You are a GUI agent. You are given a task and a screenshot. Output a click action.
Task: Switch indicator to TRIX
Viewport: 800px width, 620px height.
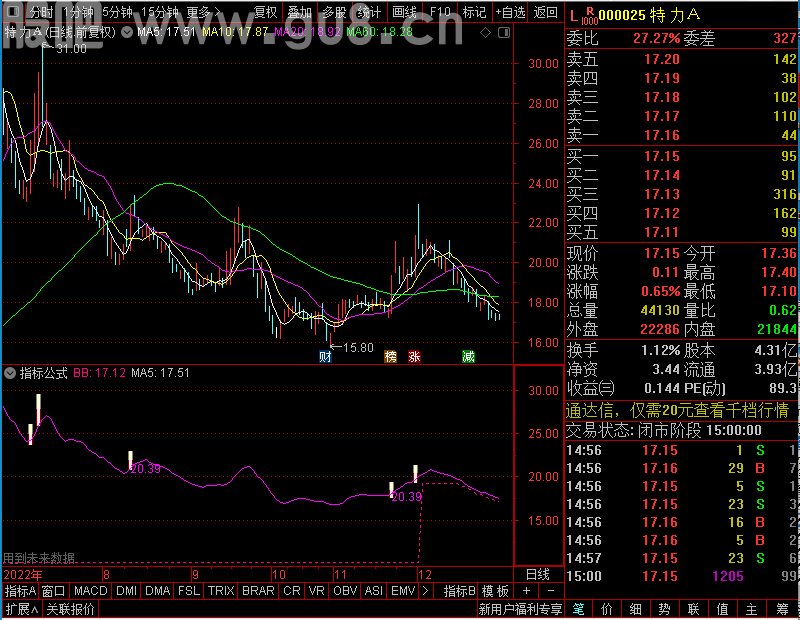221,591
